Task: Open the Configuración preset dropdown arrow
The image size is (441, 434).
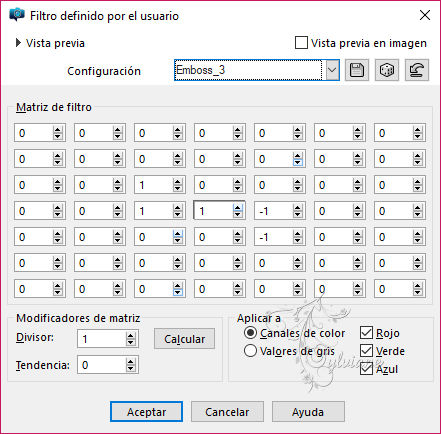Action: tap(332, 70)
